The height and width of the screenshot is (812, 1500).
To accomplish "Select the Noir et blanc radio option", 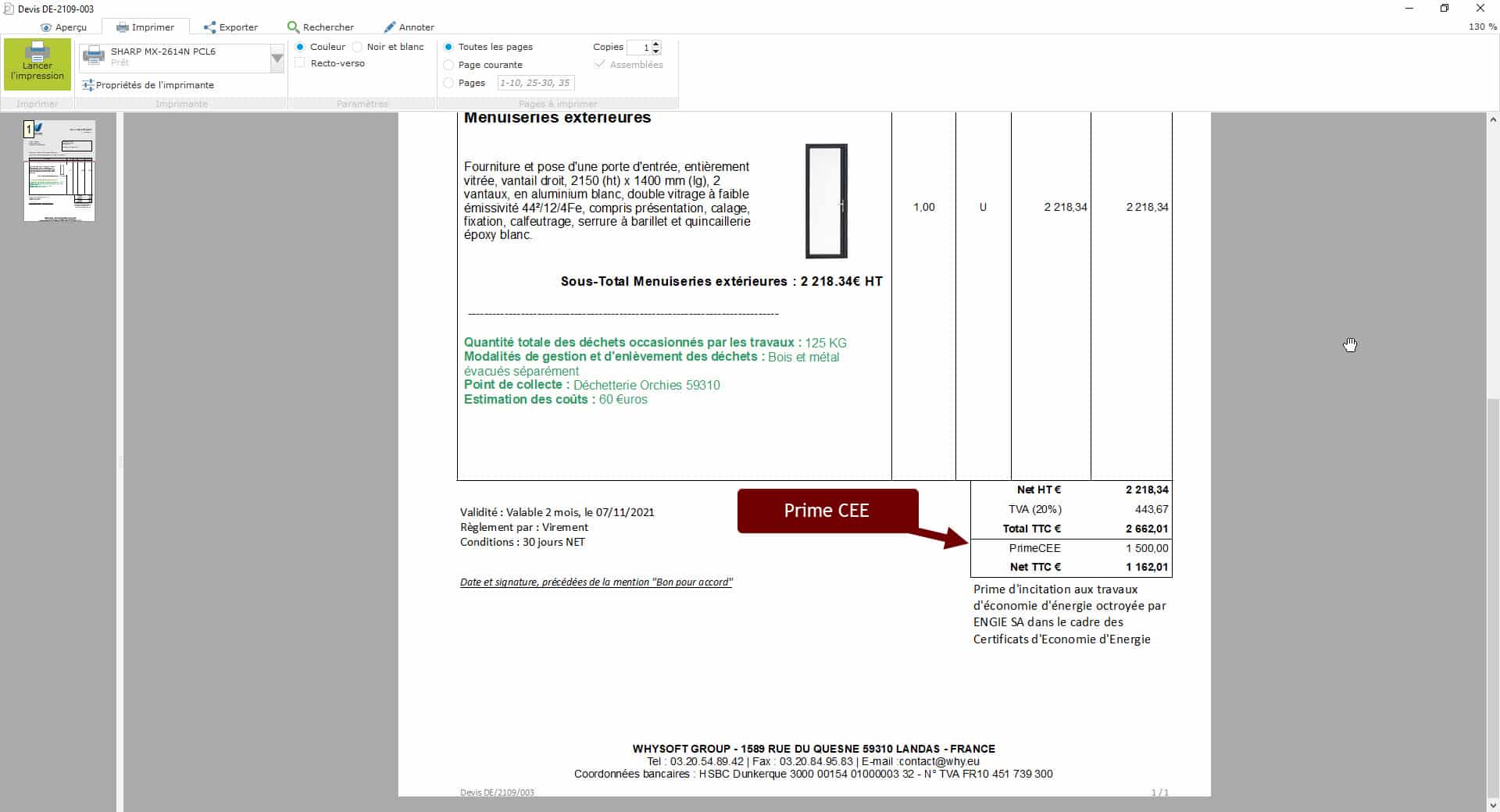I will click(358, 47).
